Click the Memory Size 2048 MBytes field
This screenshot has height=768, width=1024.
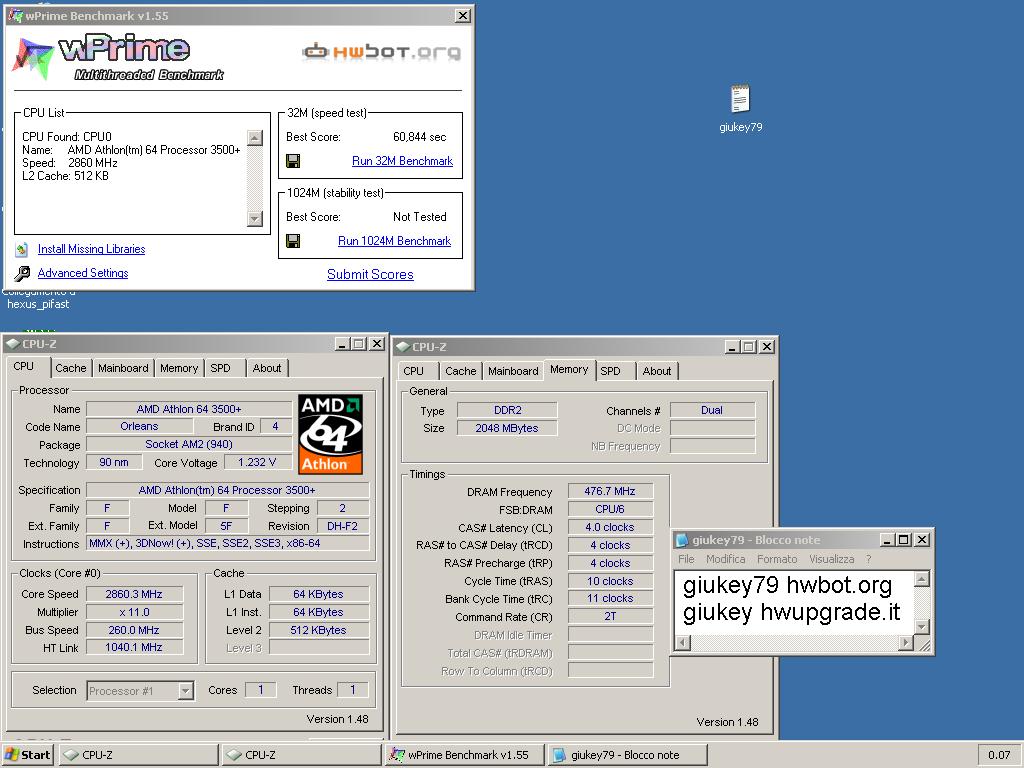pos(507,428)
